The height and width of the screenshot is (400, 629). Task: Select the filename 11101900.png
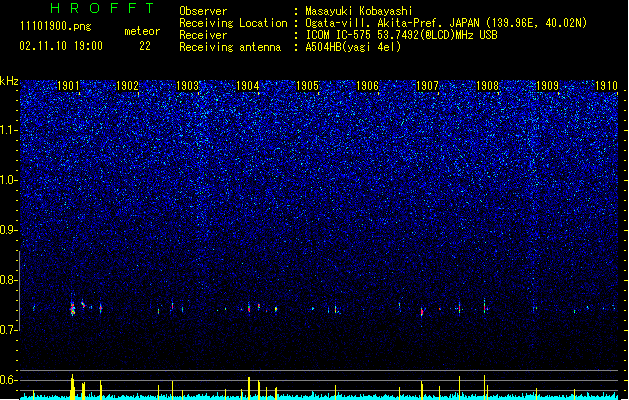click(x=56, y=26)
